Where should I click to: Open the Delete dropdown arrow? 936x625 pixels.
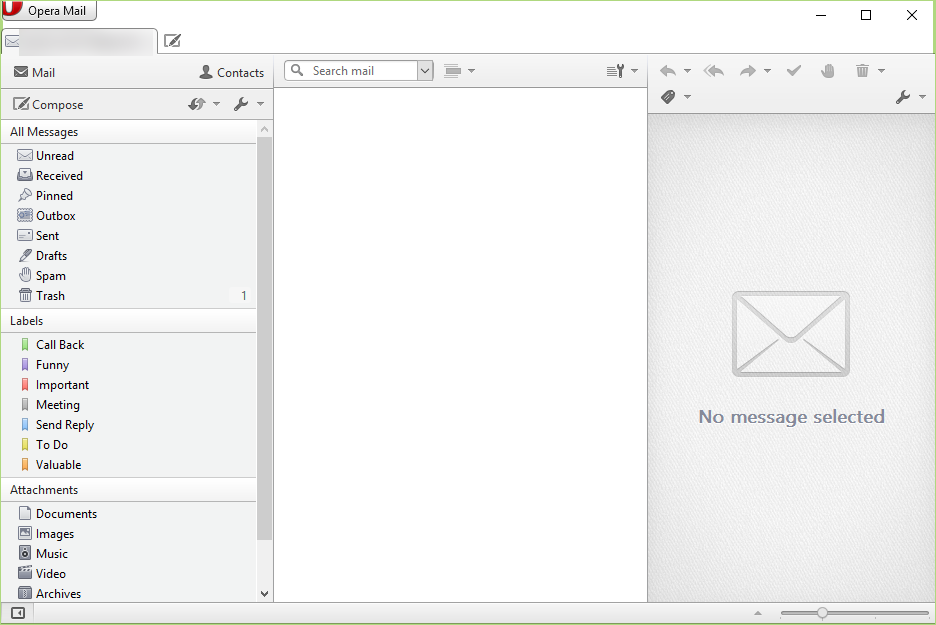[881, 71]
